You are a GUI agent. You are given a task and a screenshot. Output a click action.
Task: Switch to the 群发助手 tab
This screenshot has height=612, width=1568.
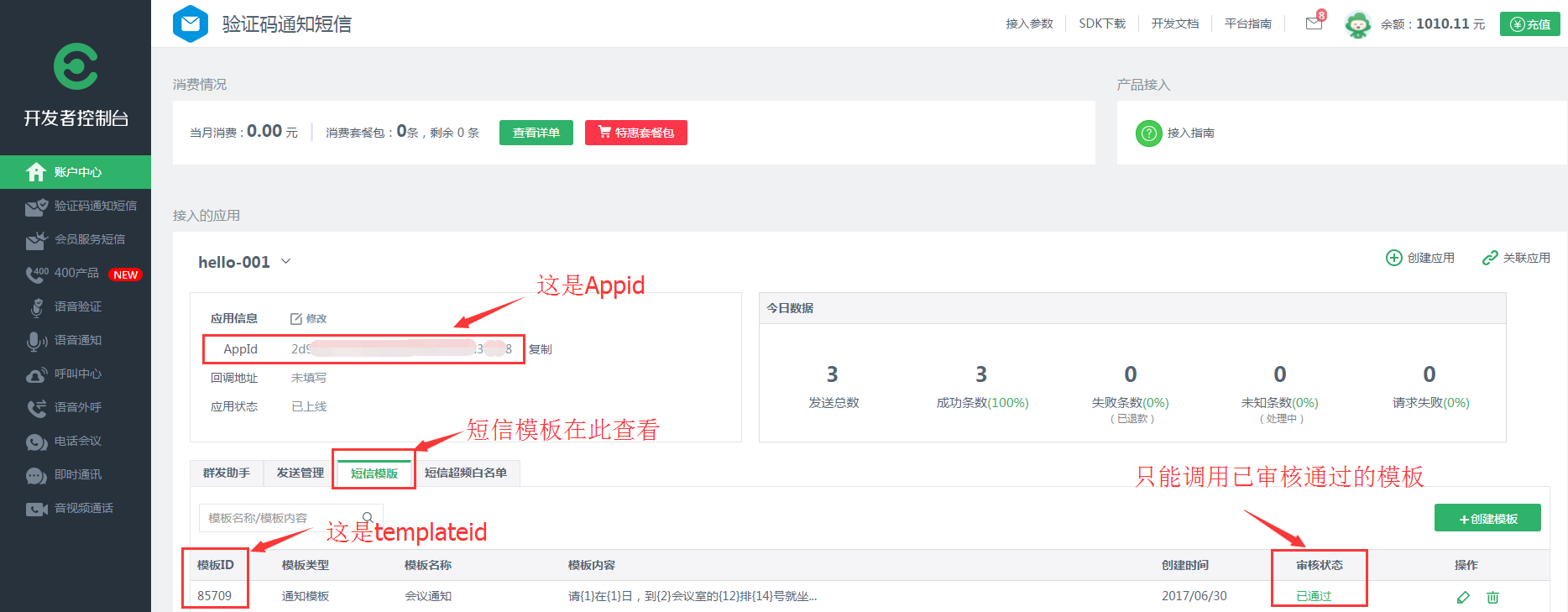(227, 473)
